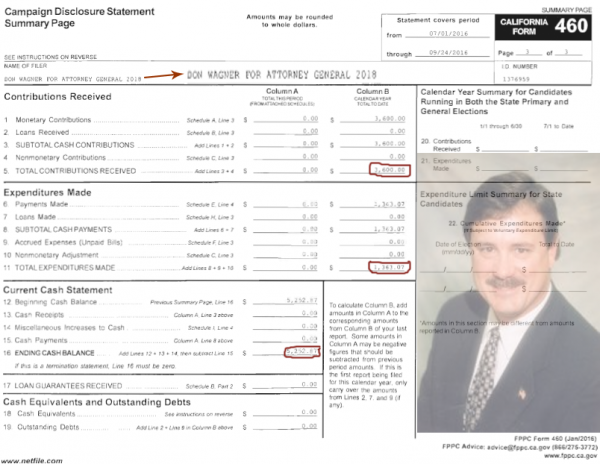Select the "Cash Receipts" line label
Image resolution: width=600 pixels, height=464 pixels.
pyautogui.click(x=39, y=315)
